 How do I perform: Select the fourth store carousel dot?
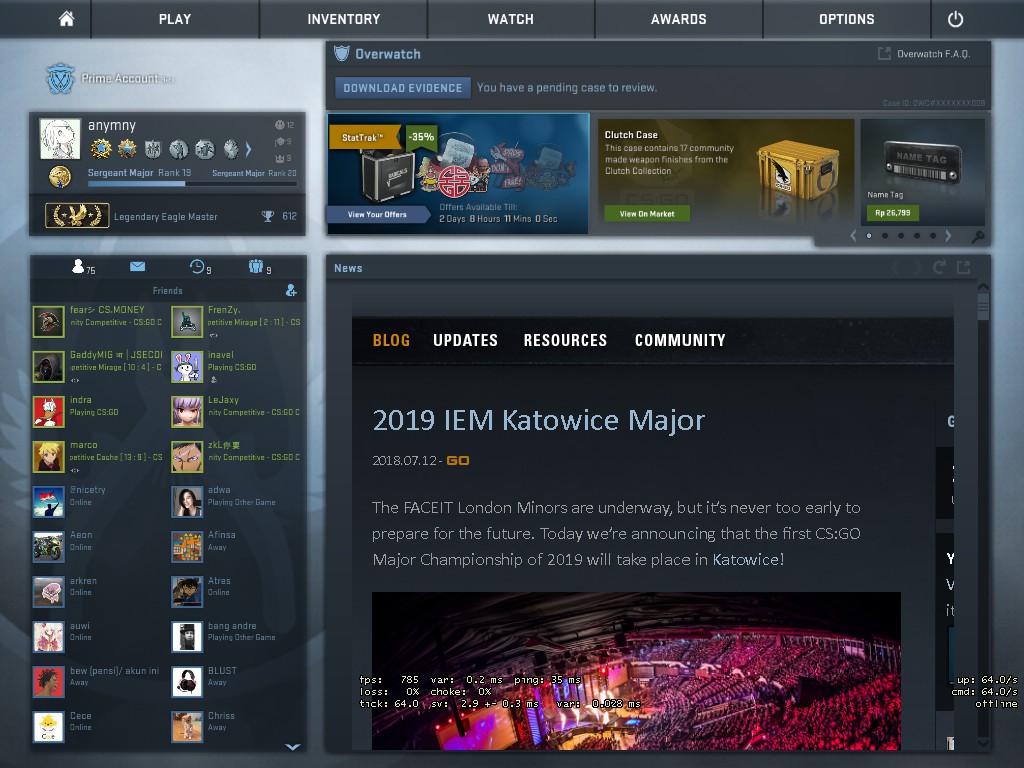pyautogui.click(x=917, y=236)
